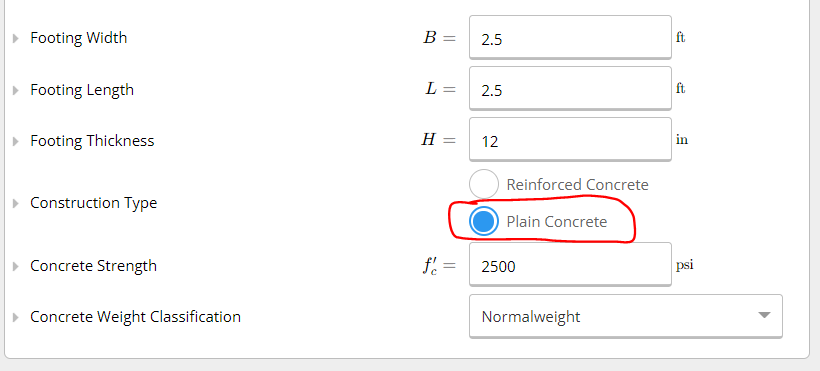
Task: Expand the Footing Thickness disclosure arrow
Action: click(x=16, y=141)
